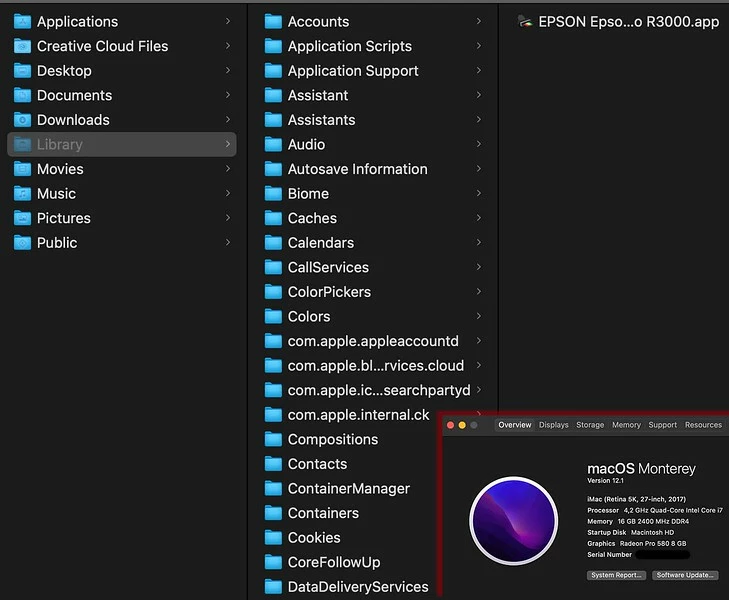The image size is (729, 600).
Task: Click the Compositions folder icon
Action: tap(273, 439)
